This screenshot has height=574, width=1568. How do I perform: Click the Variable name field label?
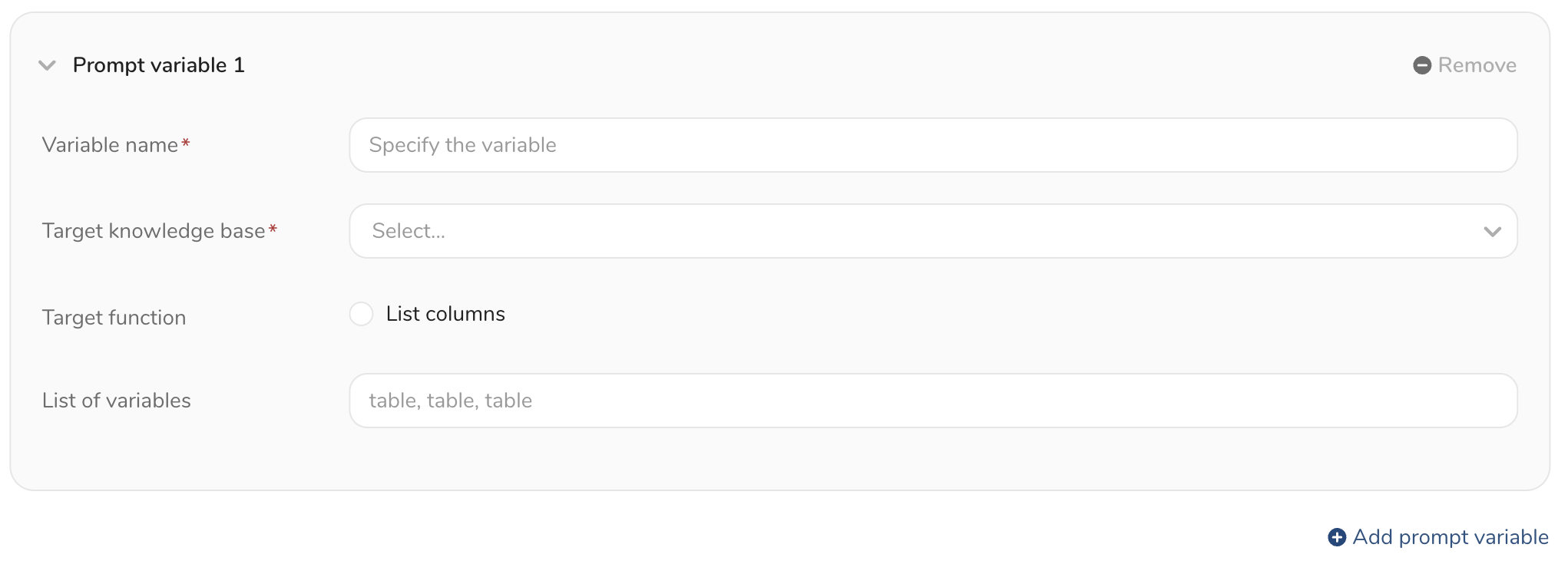pyautogui.click(x=110, y=145)
